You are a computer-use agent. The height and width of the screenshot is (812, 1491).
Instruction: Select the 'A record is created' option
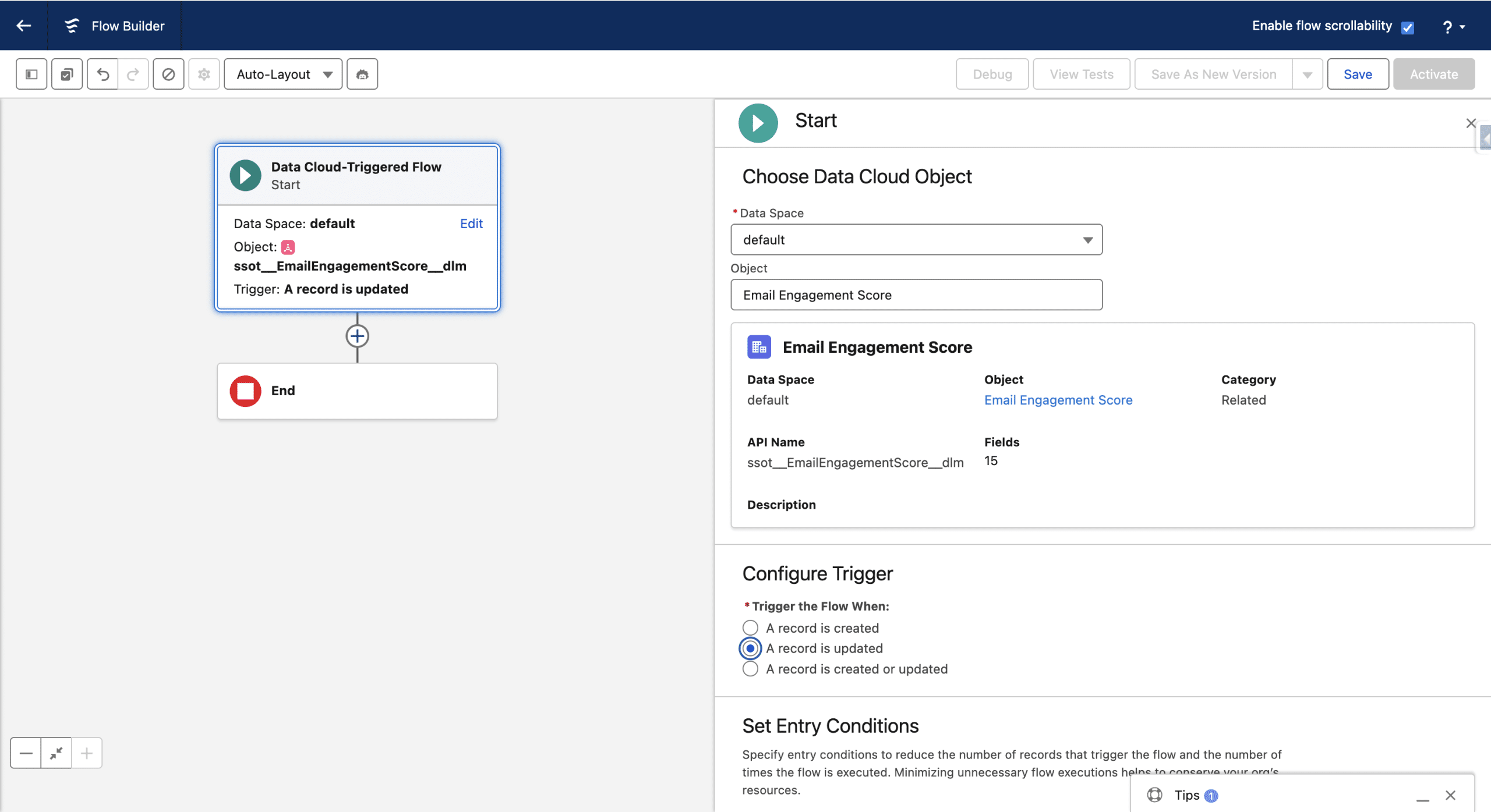pyautogui.click(x=750, y=627)
